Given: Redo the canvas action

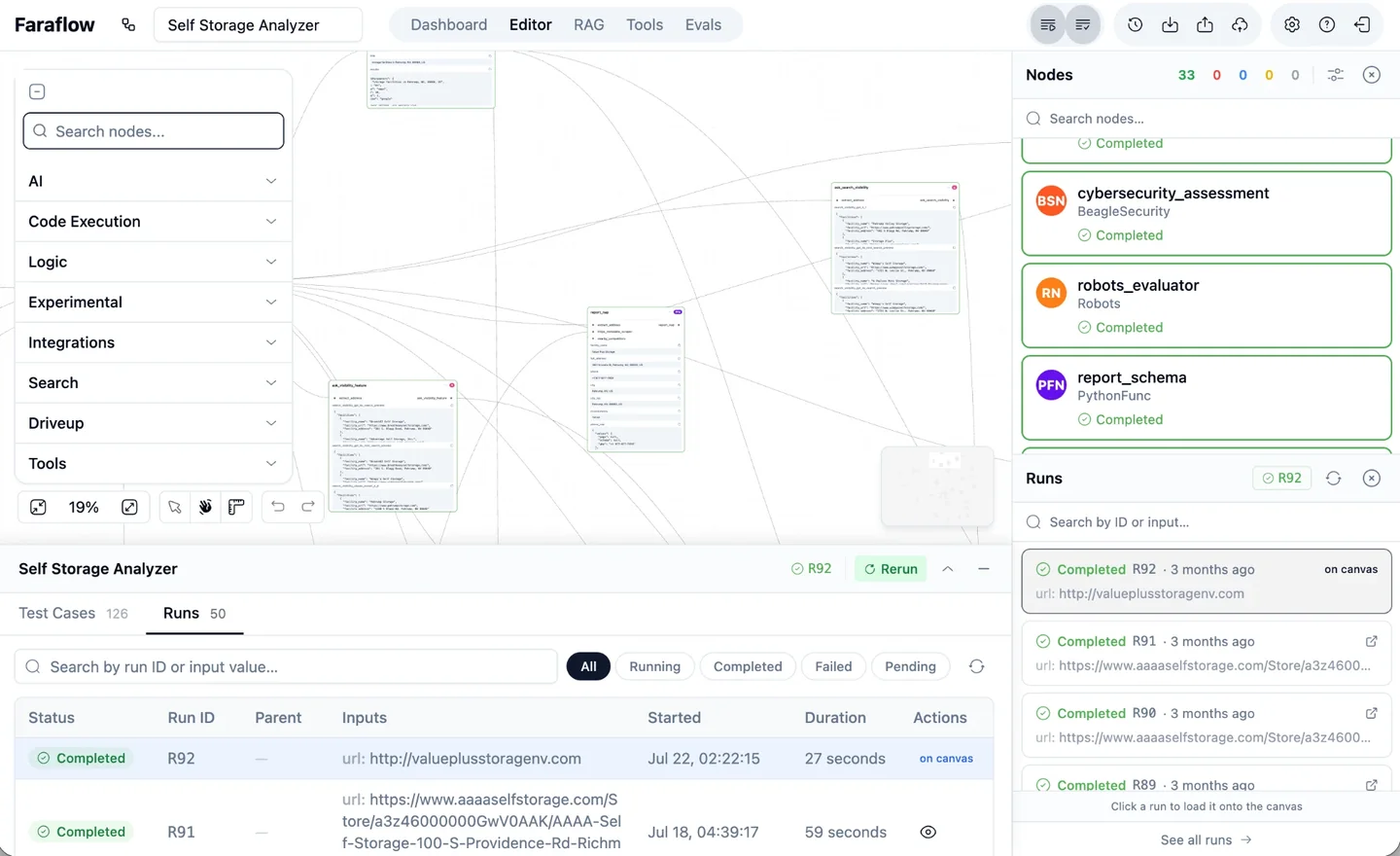Looking at the screenshot, I should (x=308, y=507).
